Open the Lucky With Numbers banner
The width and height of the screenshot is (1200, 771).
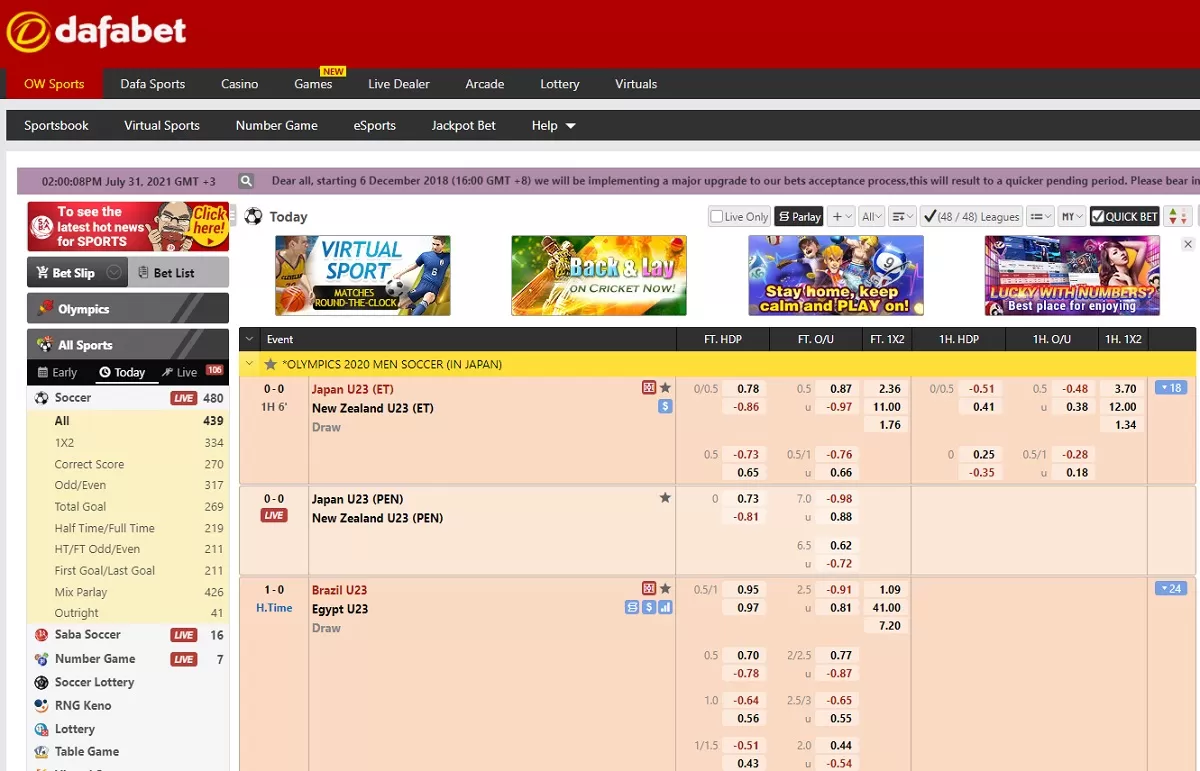click(1072, 276)
